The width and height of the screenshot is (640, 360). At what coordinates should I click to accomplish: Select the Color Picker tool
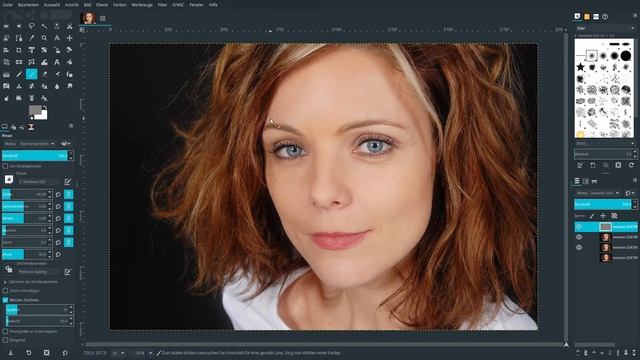(x=31, y=38)
